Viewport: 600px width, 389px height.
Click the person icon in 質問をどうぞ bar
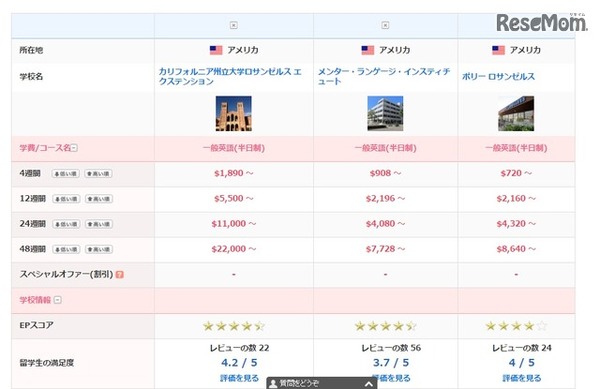click(273, 384)
